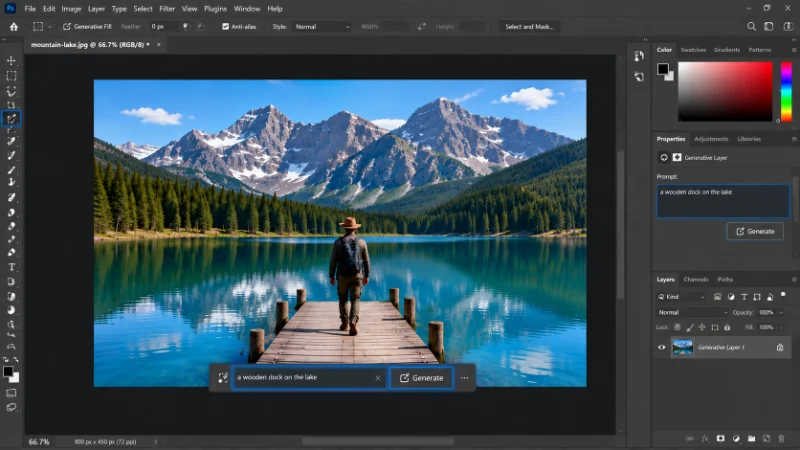
Task: Open the Search icon at top right
Action: tap(752, 27)
